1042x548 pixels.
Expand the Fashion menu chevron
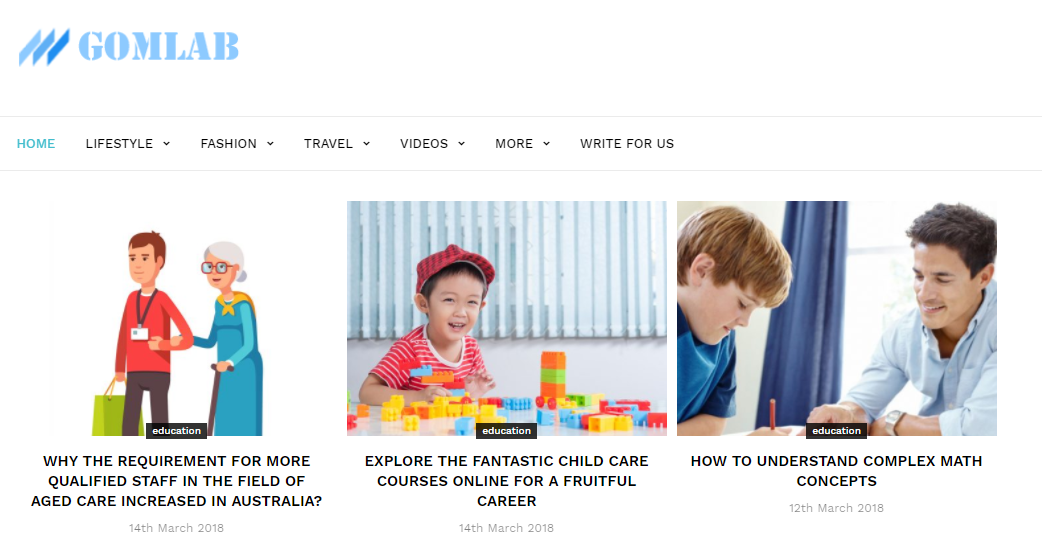pyautogui.click(x=270, y=143)
